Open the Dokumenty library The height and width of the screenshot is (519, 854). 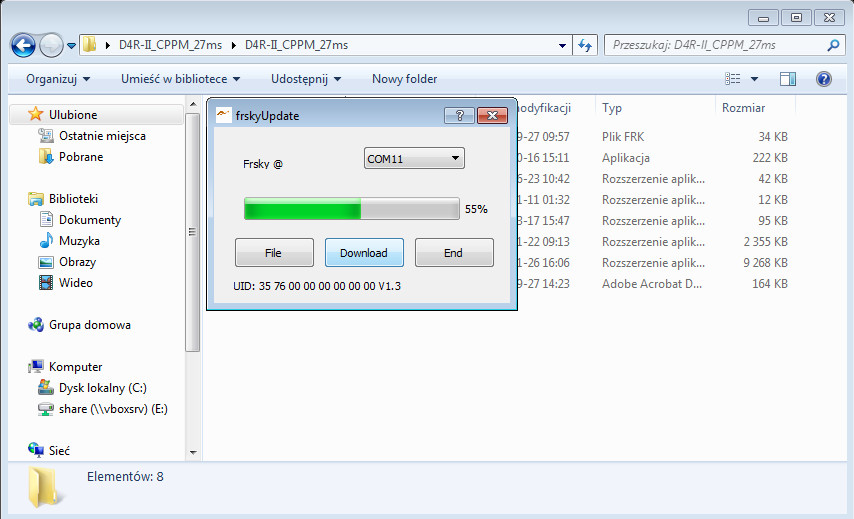pos(89,220)
